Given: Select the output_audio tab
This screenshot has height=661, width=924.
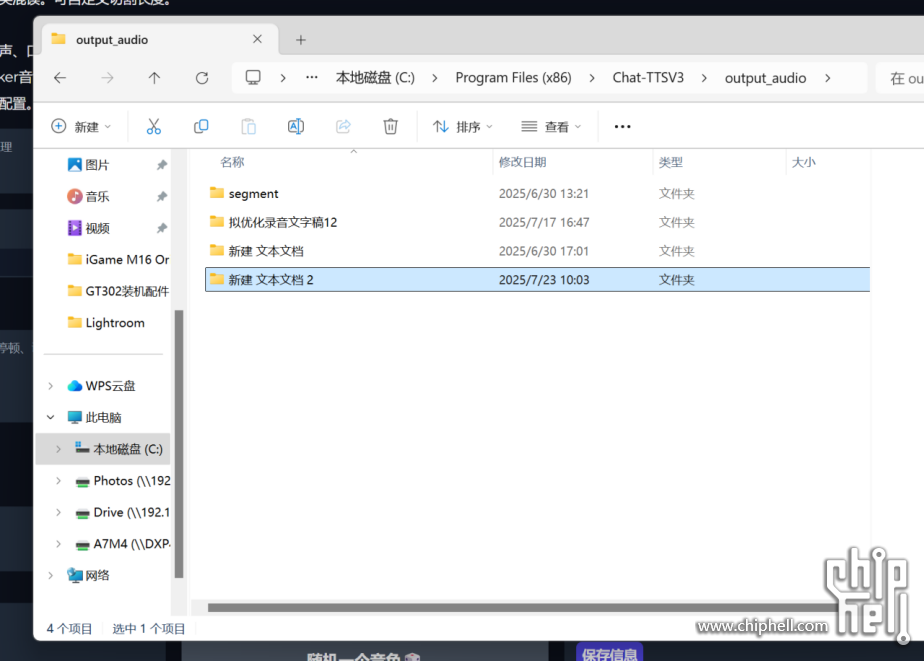Looking at the screenshot, I should [x=160, y=39].
